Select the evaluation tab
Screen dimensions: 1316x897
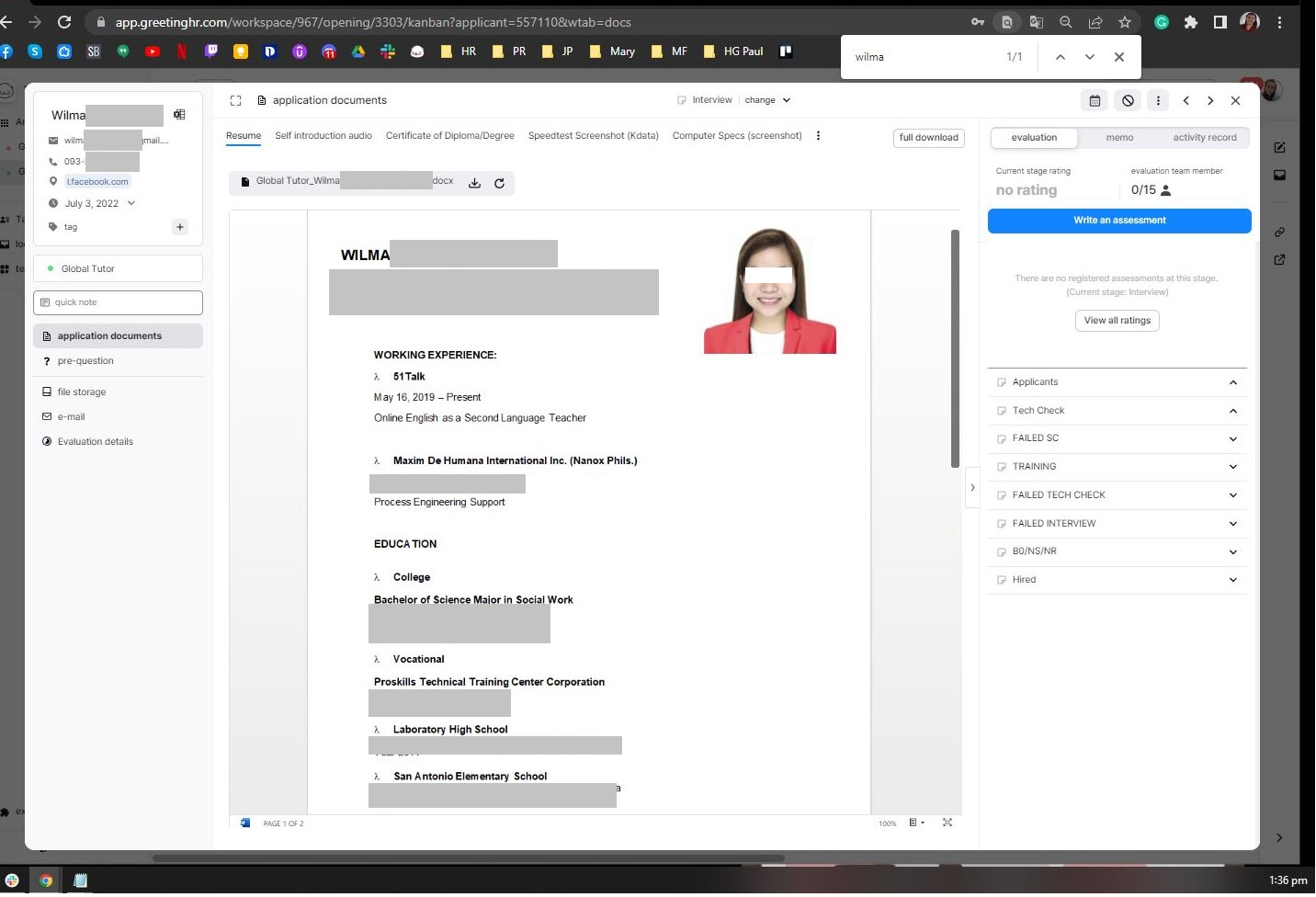[1034, 138]
